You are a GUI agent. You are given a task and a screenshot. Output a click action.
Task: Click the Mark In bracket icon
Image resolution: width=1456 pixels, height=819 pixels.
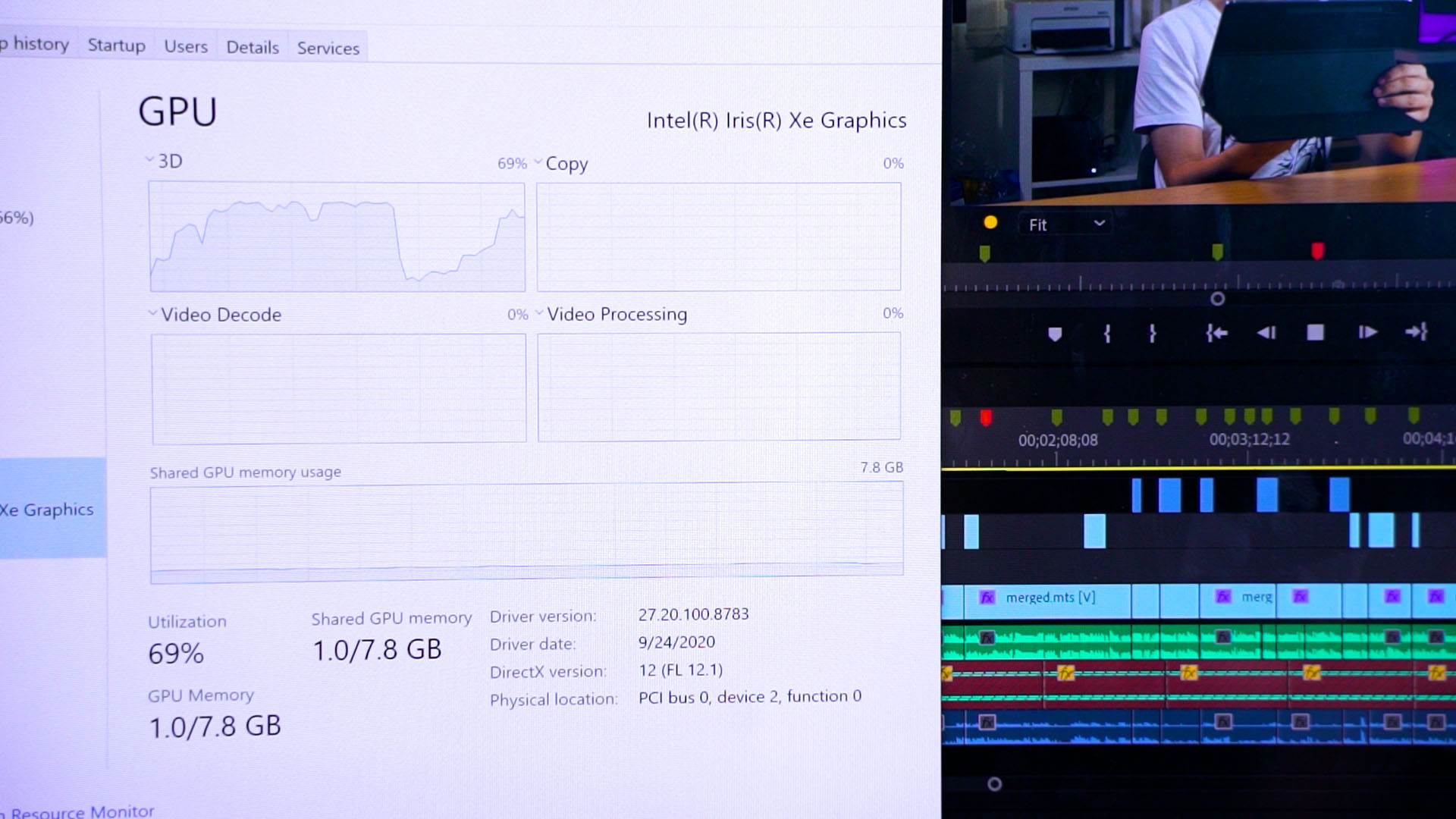1107,334
